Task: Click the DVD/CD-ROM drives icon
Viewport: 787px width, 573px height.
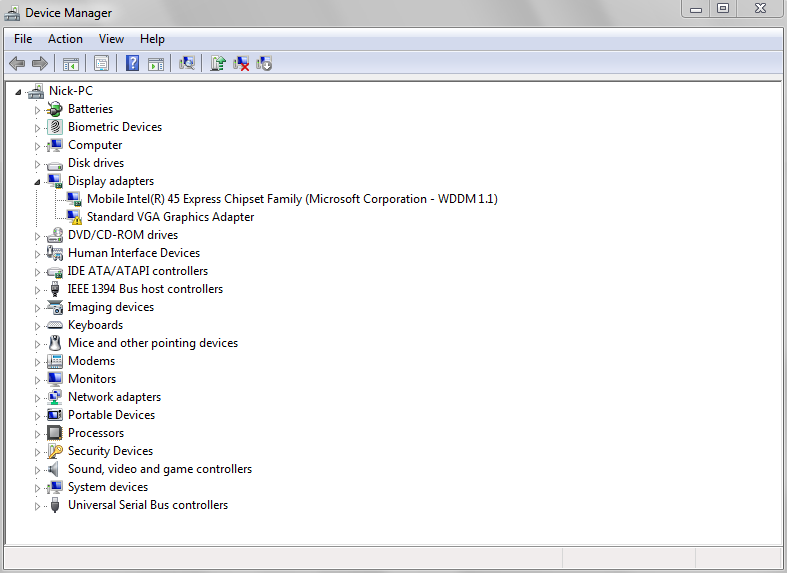Action: [x=54, y=235]
